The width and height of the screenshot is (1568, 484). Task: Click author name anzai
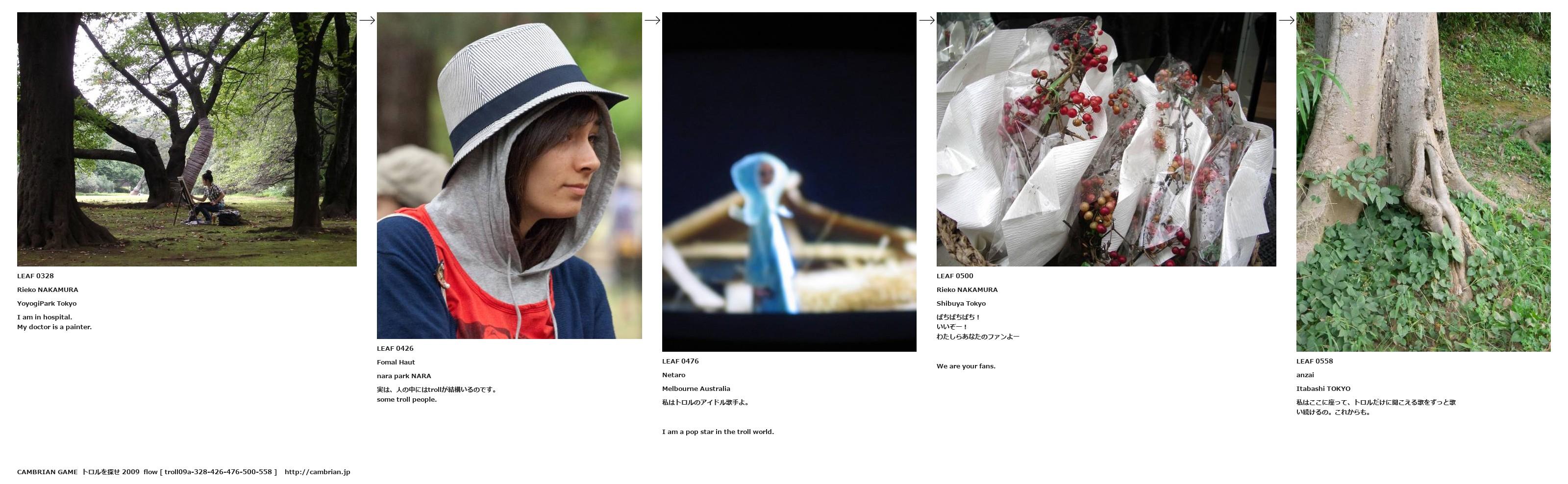point(1305,375)
